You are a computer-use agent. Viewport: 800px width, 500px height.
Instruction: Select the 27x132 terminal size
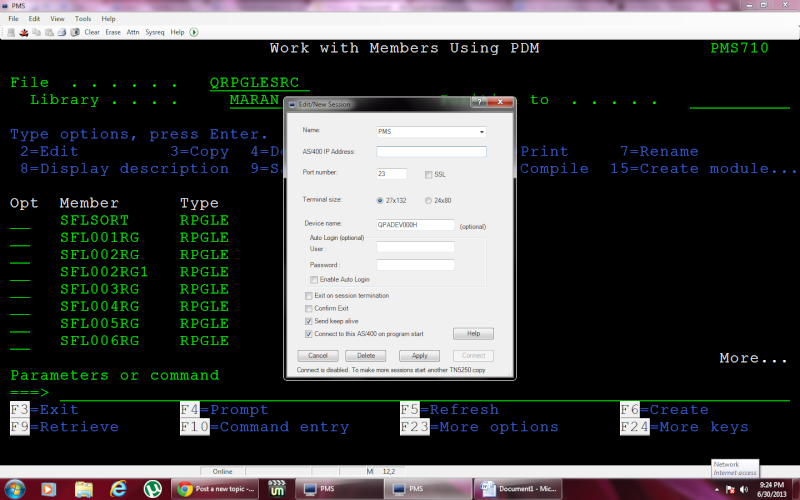[x=380, y=201]
